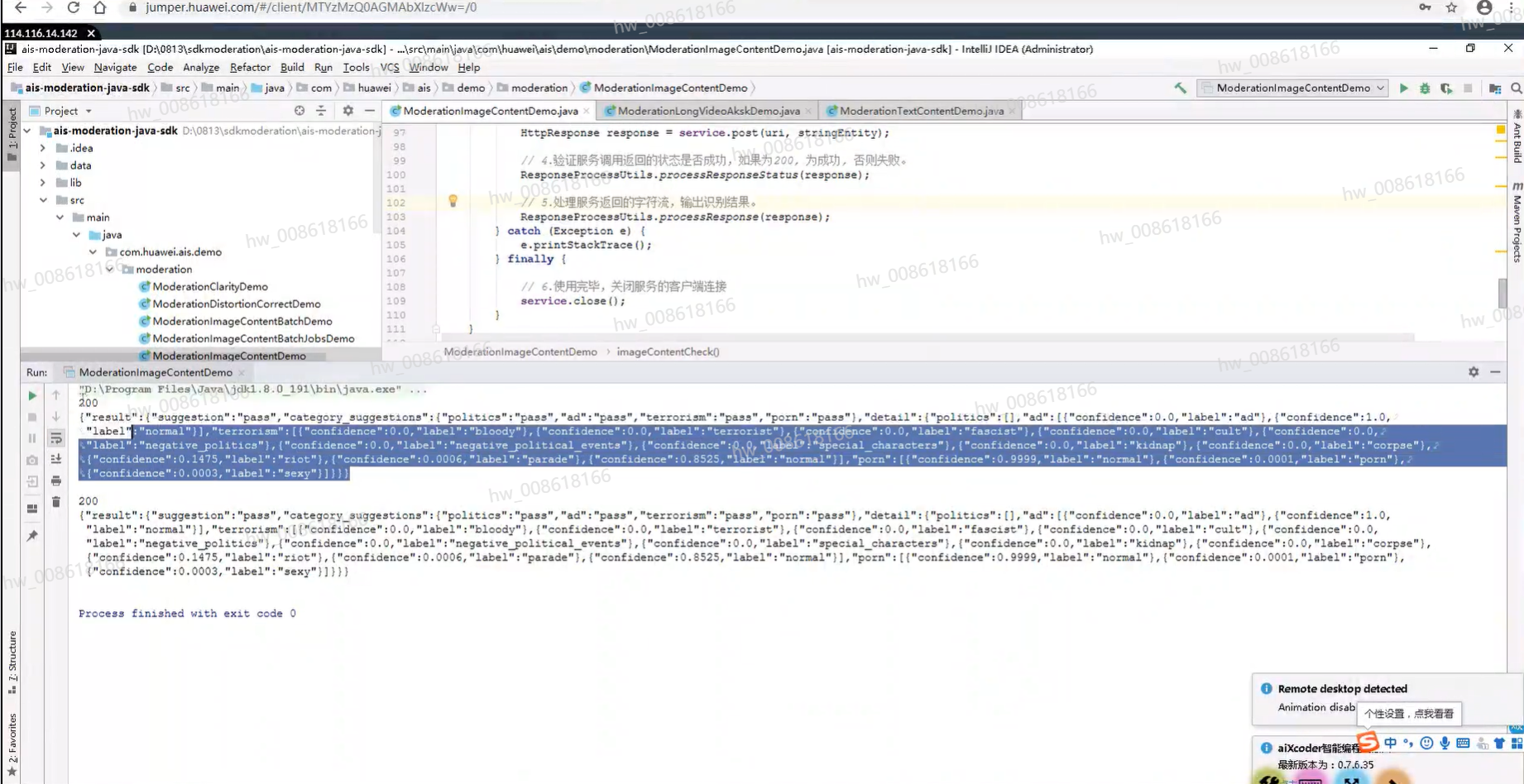
Task: Click the intention lightbulb on line 102
Action: (x=453, y=201)
